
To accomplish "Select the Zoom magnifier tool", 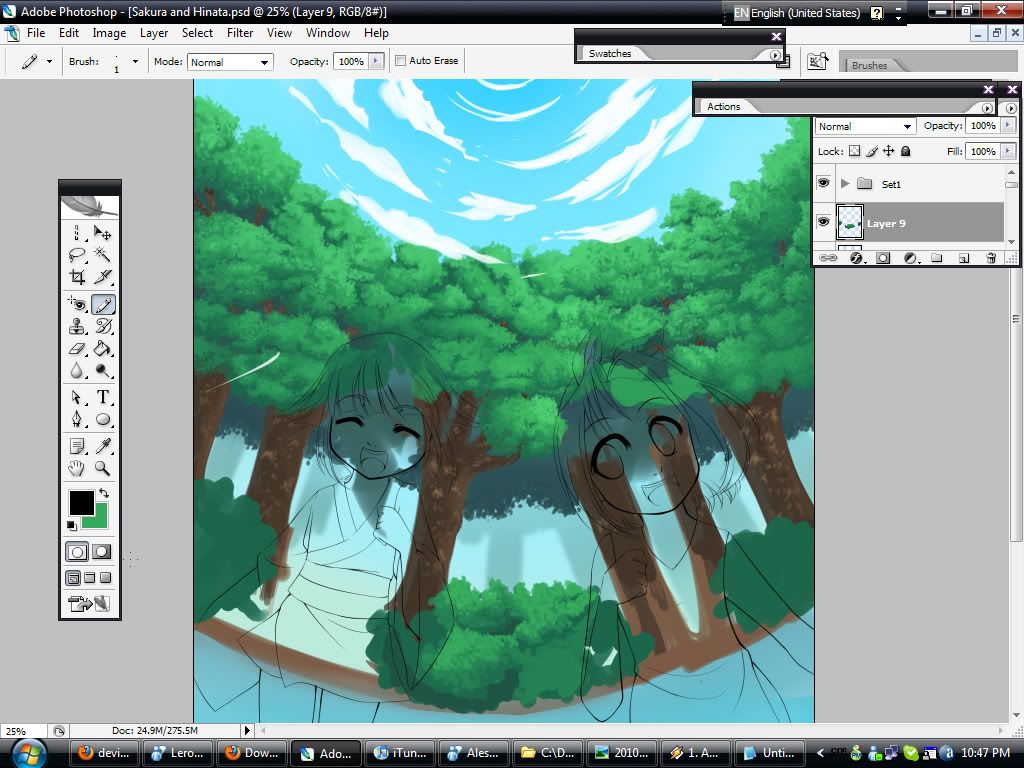I will pyautogui.click(x=103, y=468).
